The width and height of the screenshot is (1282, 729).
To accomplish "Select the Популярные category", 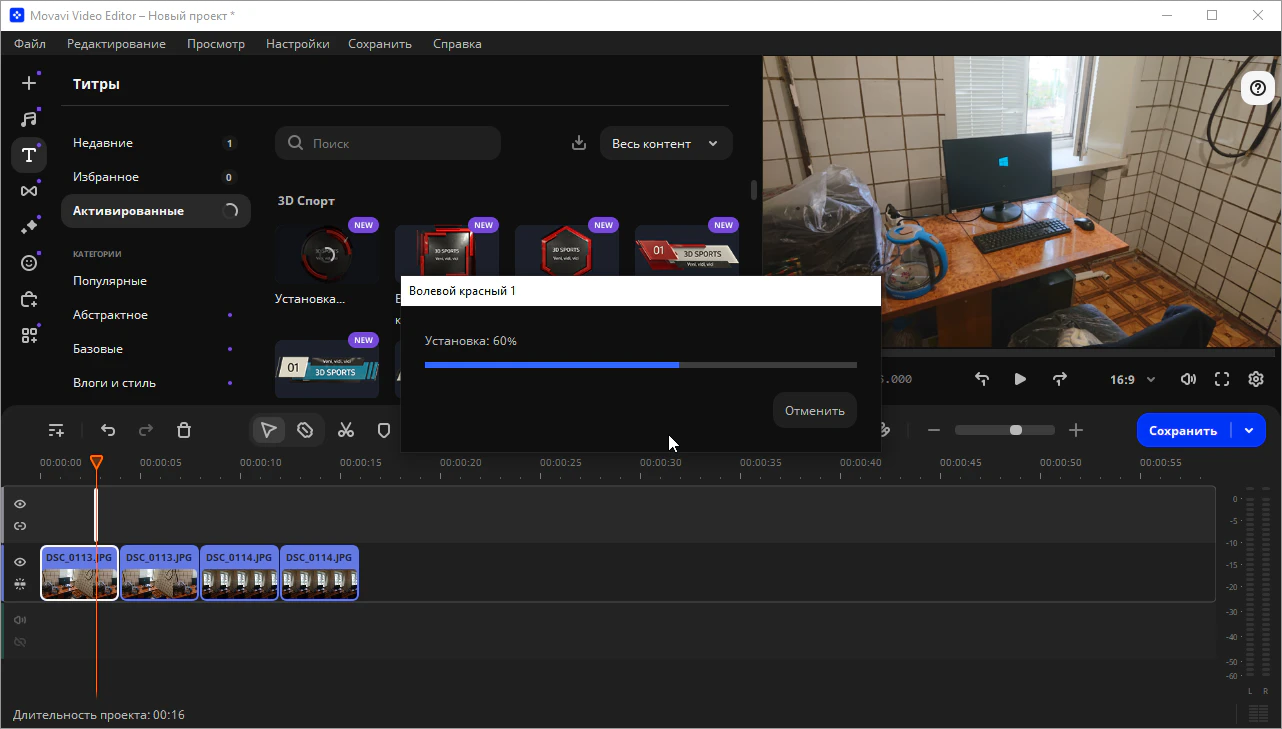I will tap(110, 281).
